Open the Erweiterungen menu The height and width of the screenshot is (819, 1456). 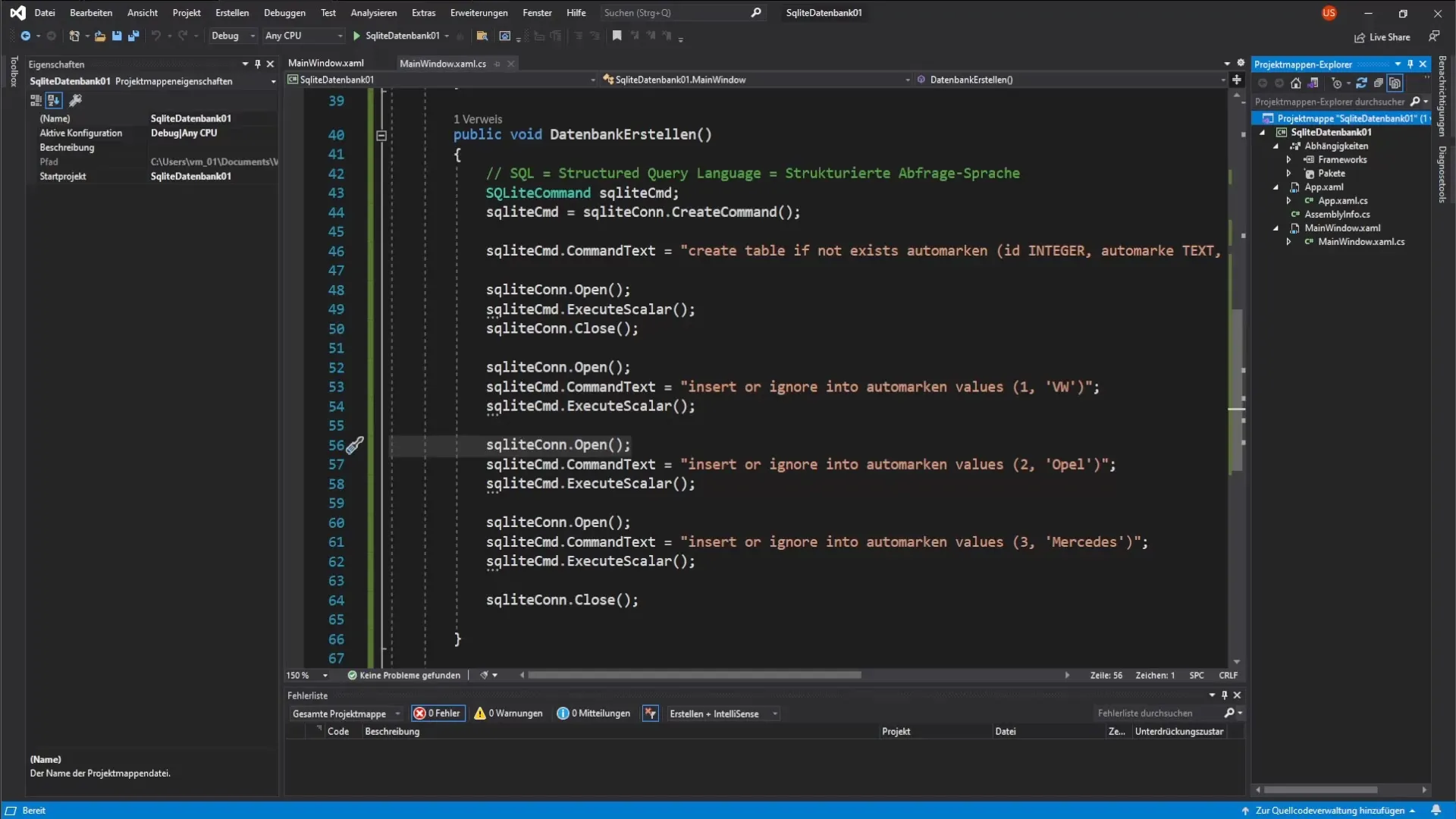(x=479, y=13)
